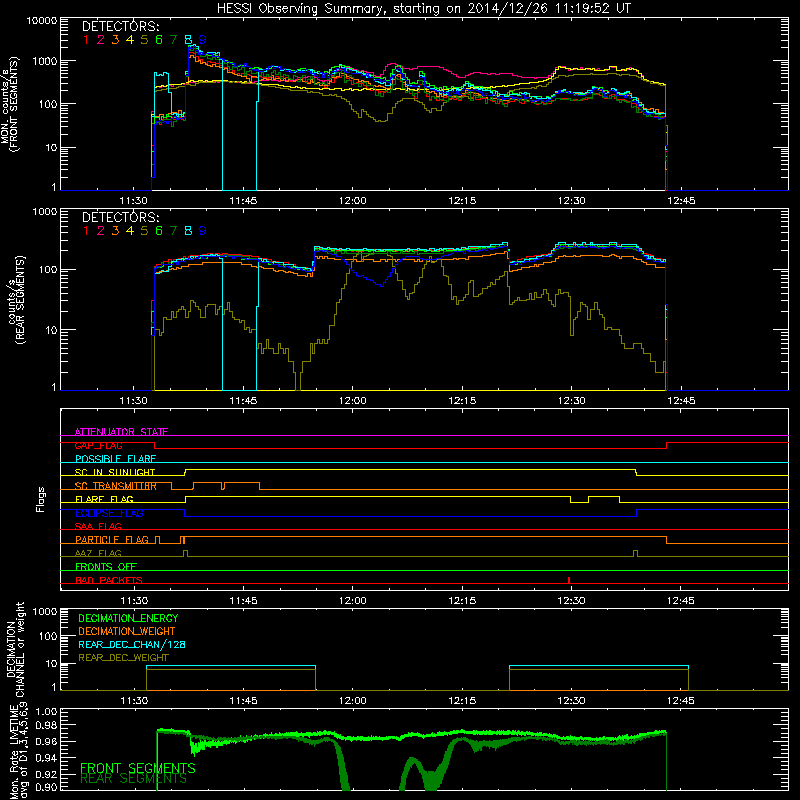The height and width of the screenshot is (800, 800).
Task: Select blue detector 9 in front segments legend
Action: [203, 40]
